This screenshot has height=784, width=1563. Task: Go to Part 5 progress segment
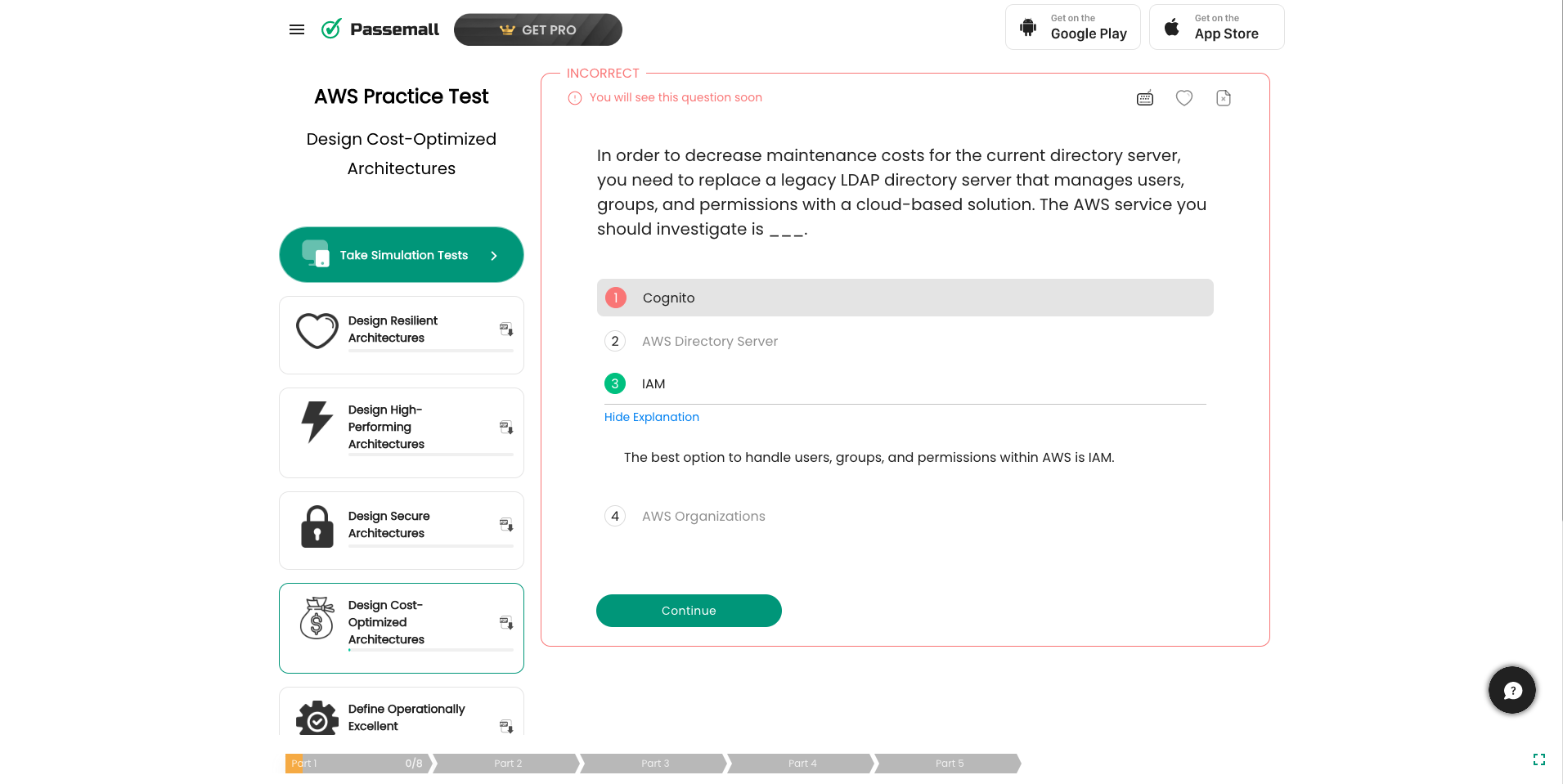coord(949,764)
